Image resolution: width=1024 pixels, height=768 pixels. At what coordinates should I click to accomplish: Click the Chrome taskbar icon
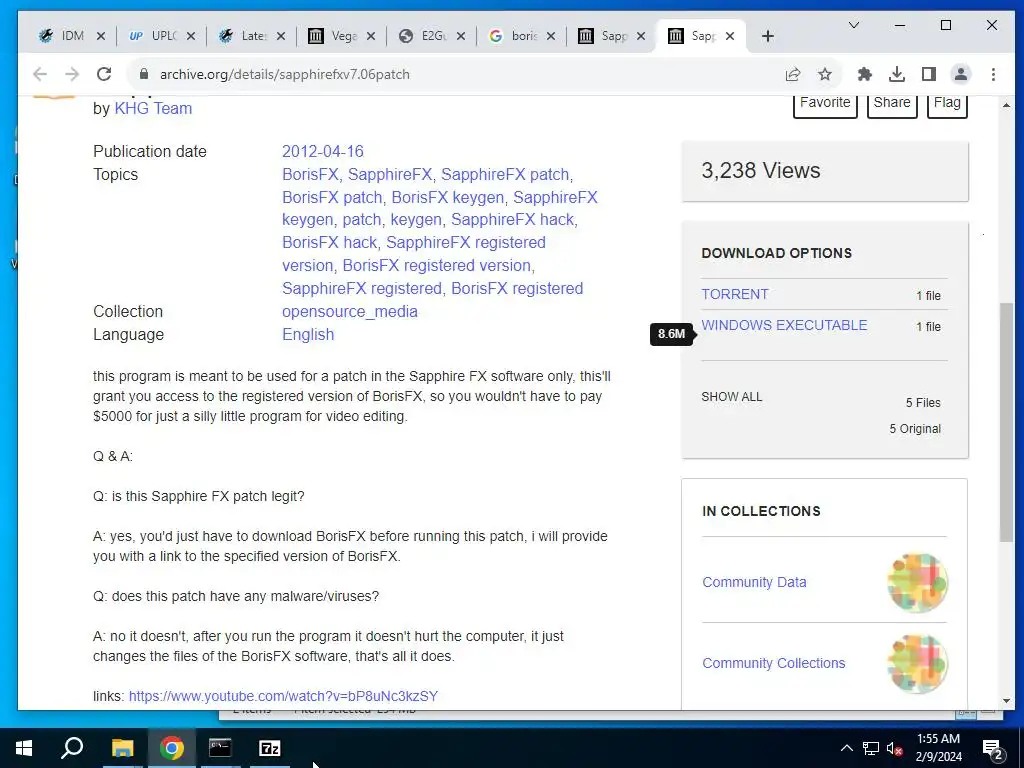pos(171,748)
